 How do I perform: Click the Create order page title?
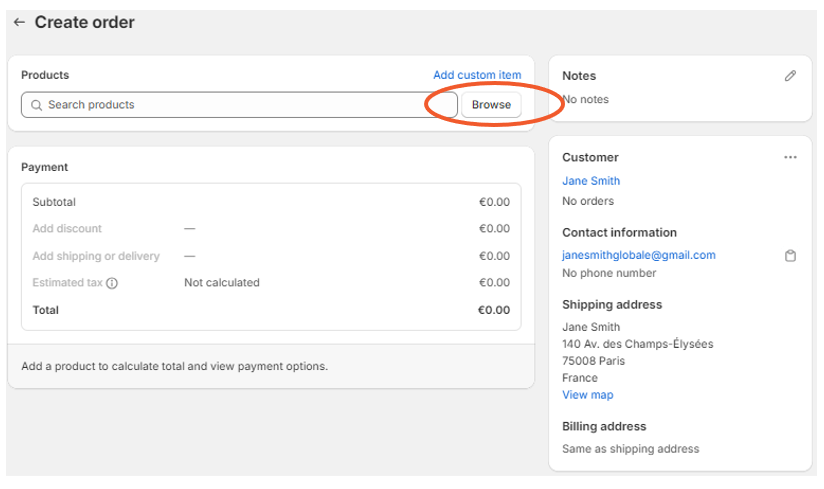pyautogui.click(x=84, y=22)
